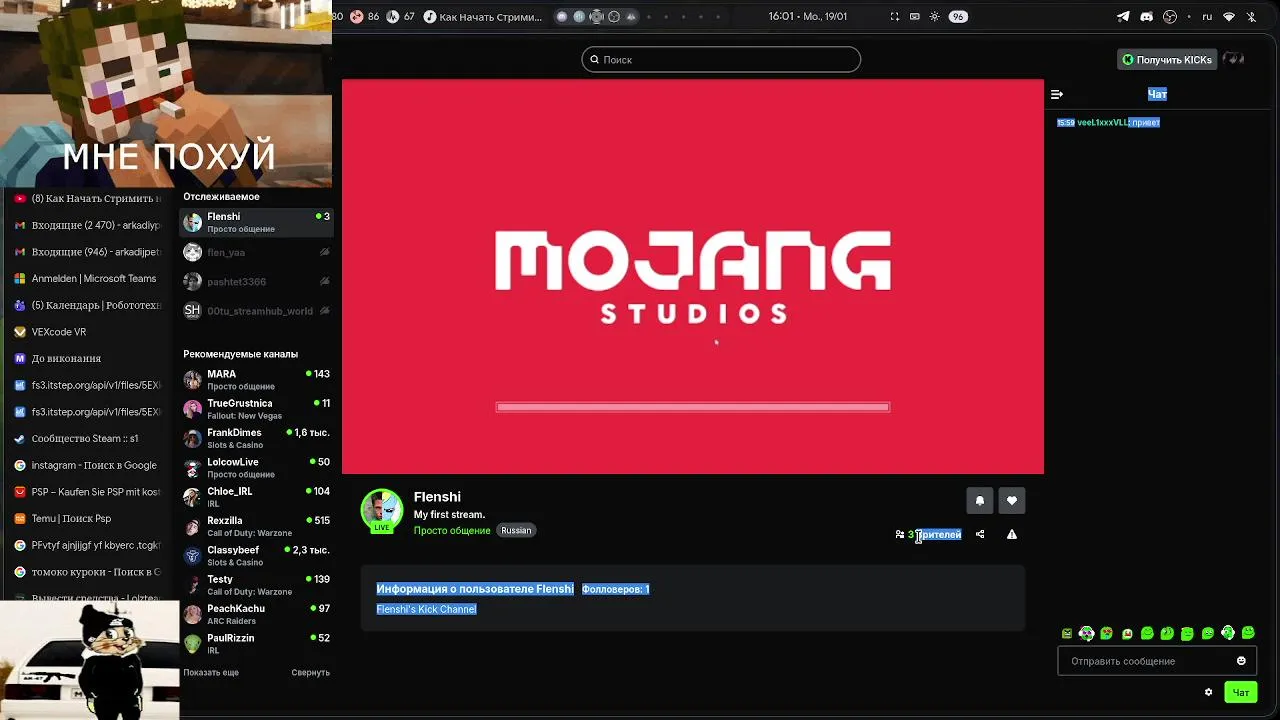The height and width of the screenshot is (720, 1280).
Task: Switch to Gmail tab Входящие (2 470)
Action: coord(88,225)
